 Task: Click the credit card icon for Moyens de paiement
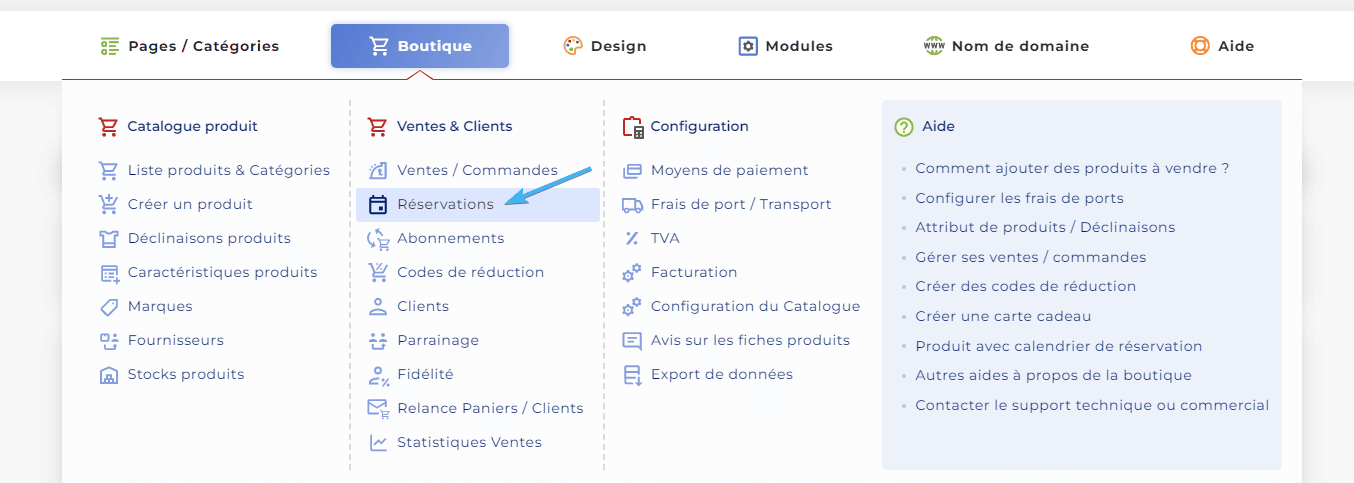click(632, 171)
